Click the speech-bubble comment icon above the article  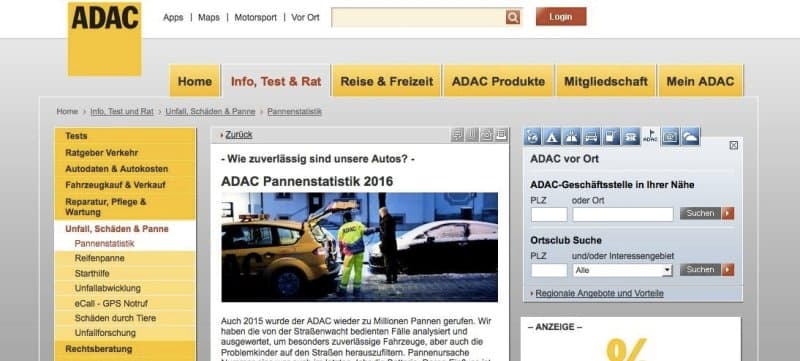(458, 135)
